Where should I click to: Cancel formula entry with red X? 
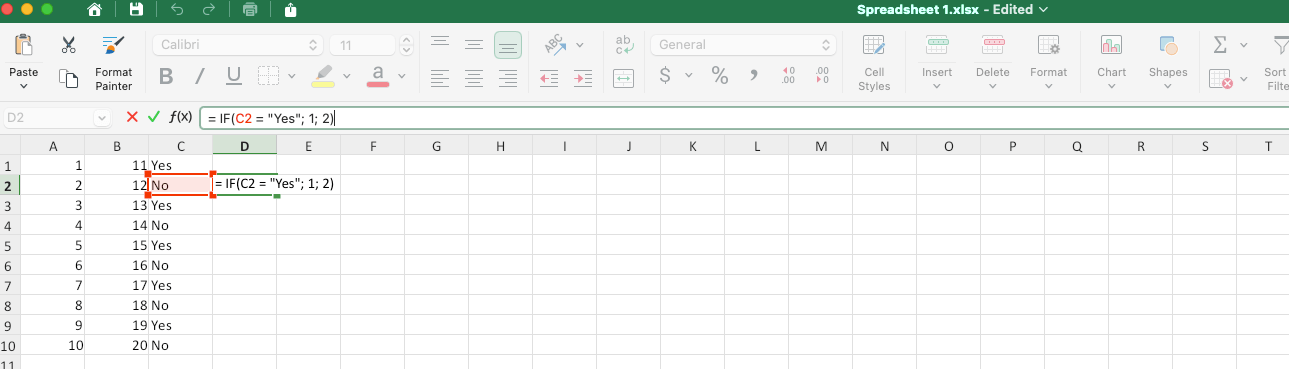click(132, 117)
